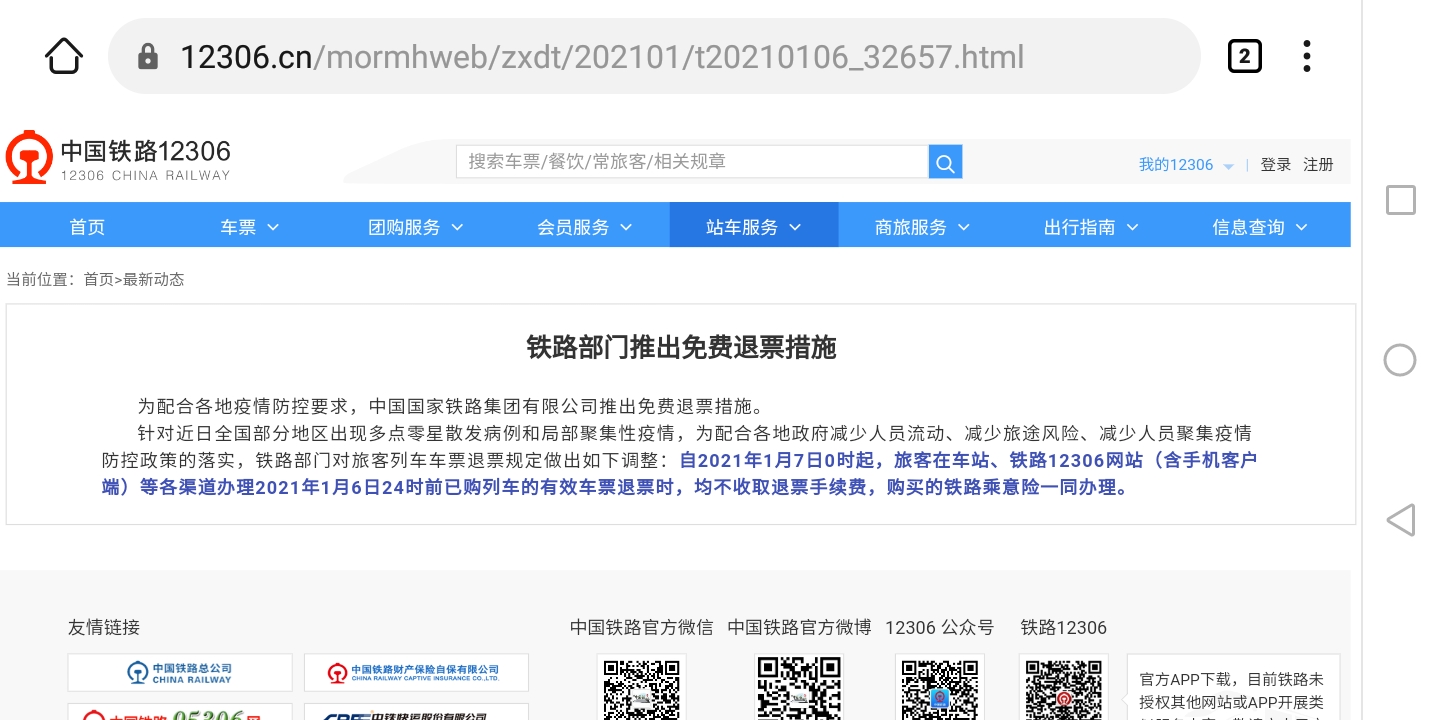Click the 铁路12306 app QR code
Image resolution: width=1440 pixels, height=720 pixels.
1064,688
